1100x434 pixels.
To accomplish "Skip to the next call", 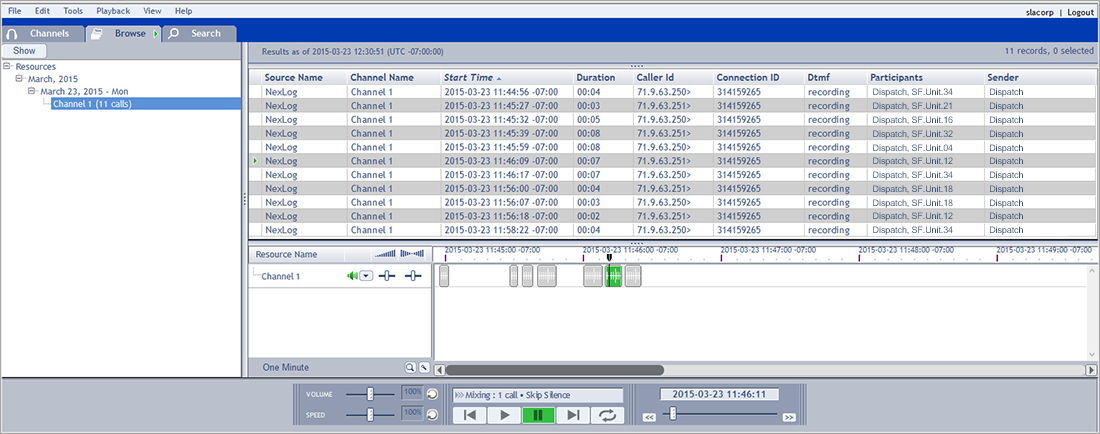I will point(573,415).
